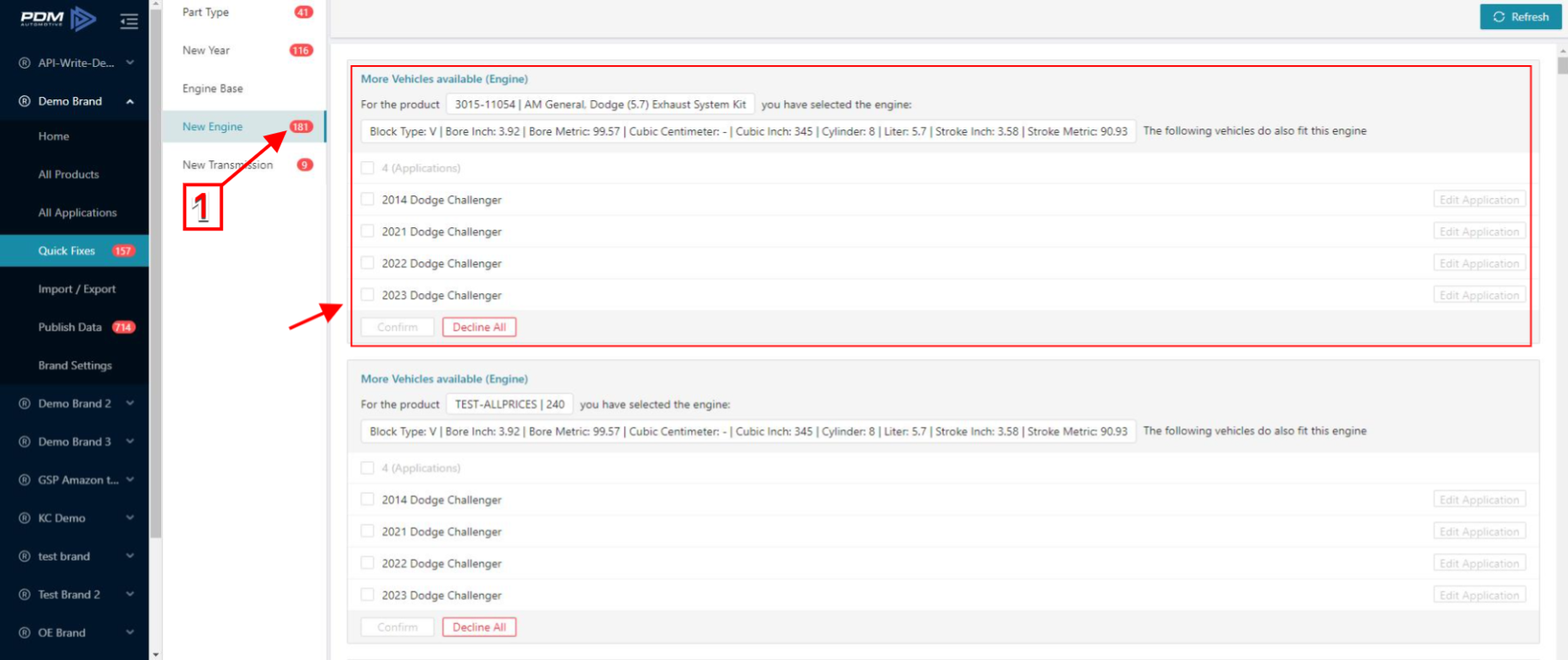The height and width of the screenshot is (660, 1568).
Task: Click the '3015-11054 | AM General, Dodge' product field
Action: [600, 105]
